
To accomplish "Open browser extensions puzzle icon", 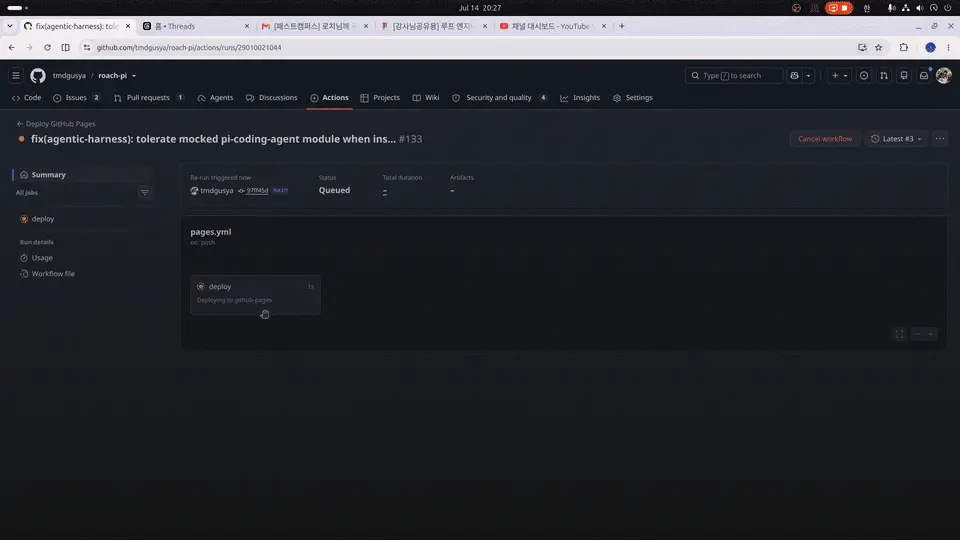I will 904,47.
